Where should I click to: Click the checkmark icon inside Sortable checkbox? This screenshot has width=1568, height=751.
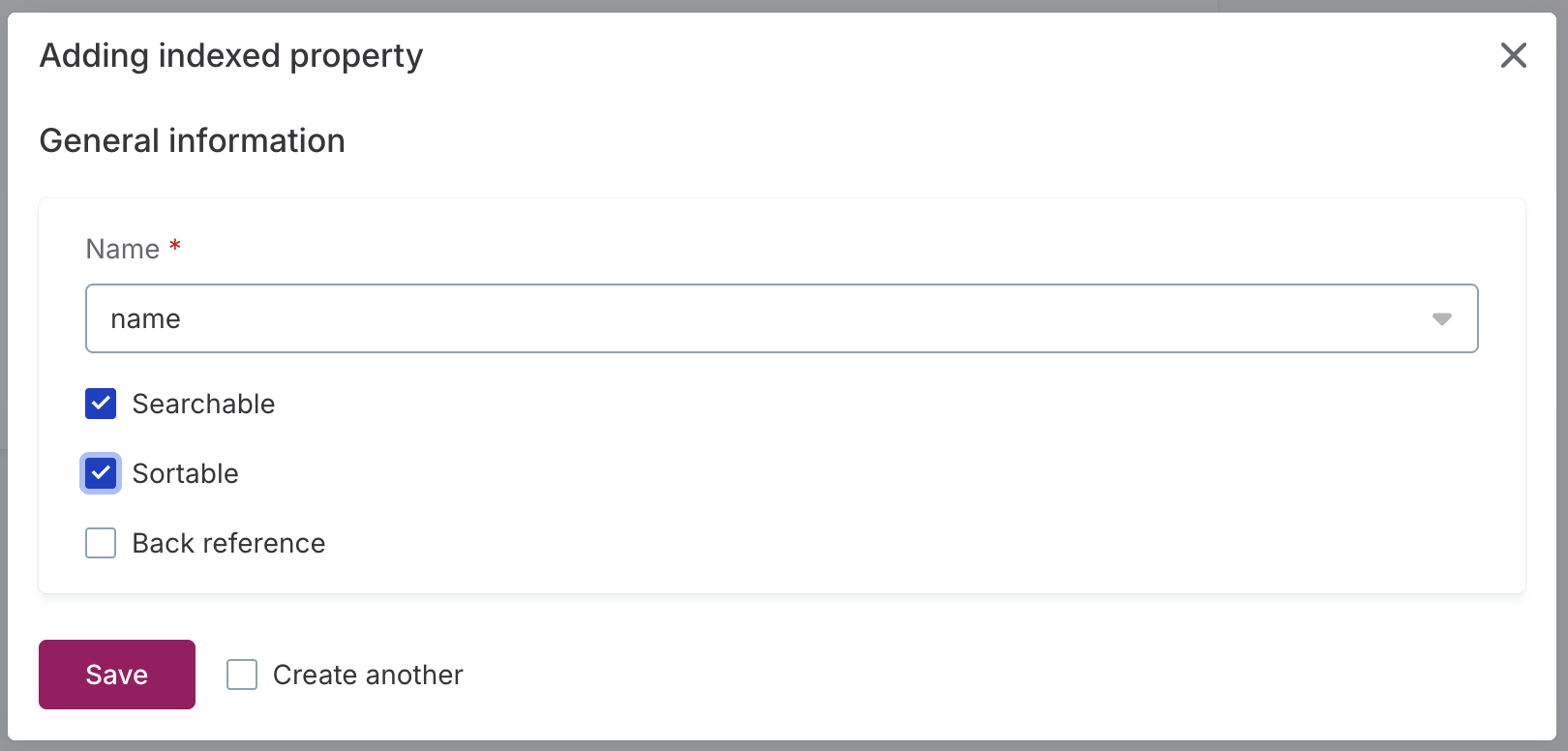100,473
